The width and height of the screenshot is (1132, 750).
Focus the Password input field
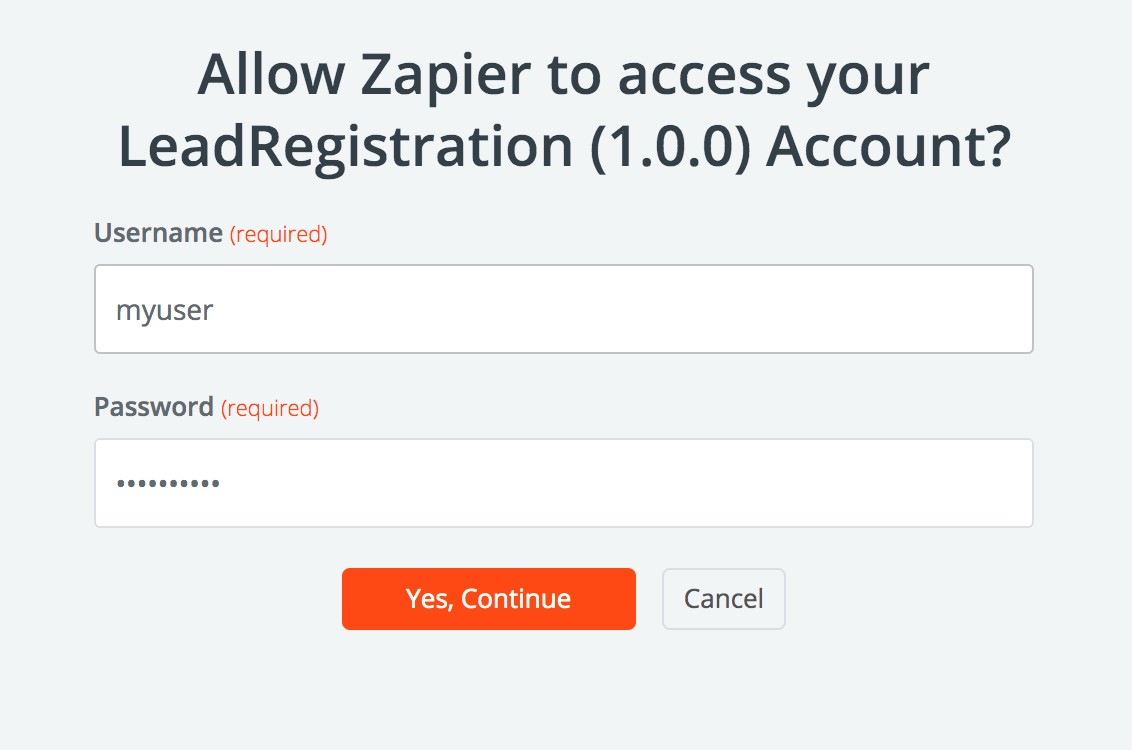[x=563, y=483]
